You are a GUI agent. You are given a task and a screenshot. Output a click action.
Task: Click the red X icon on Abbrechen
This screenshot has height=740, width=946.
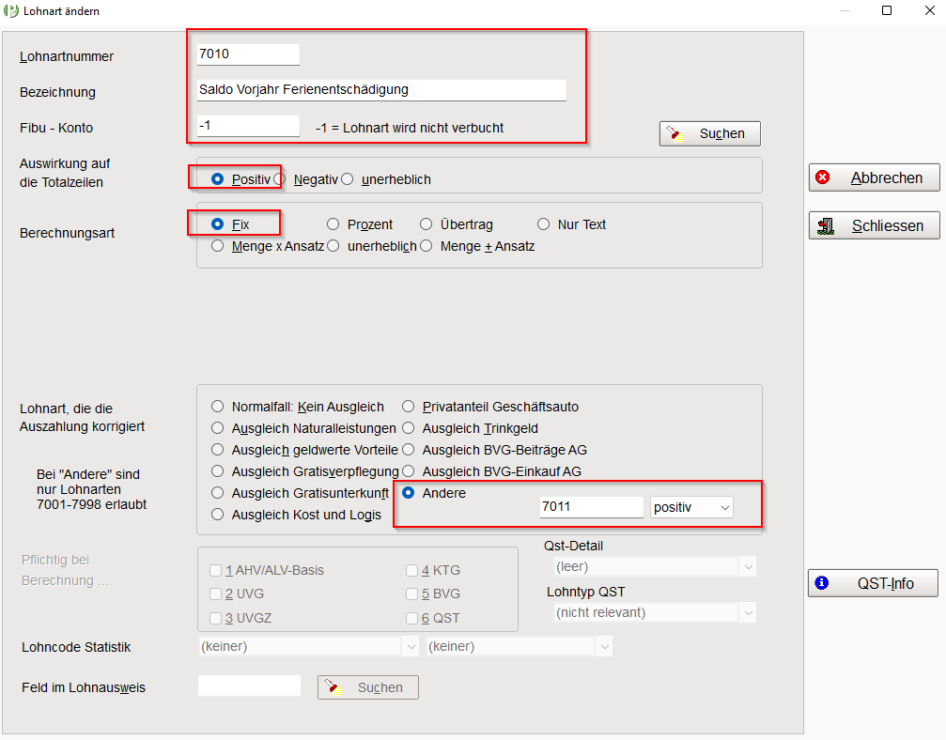(822, 177)
